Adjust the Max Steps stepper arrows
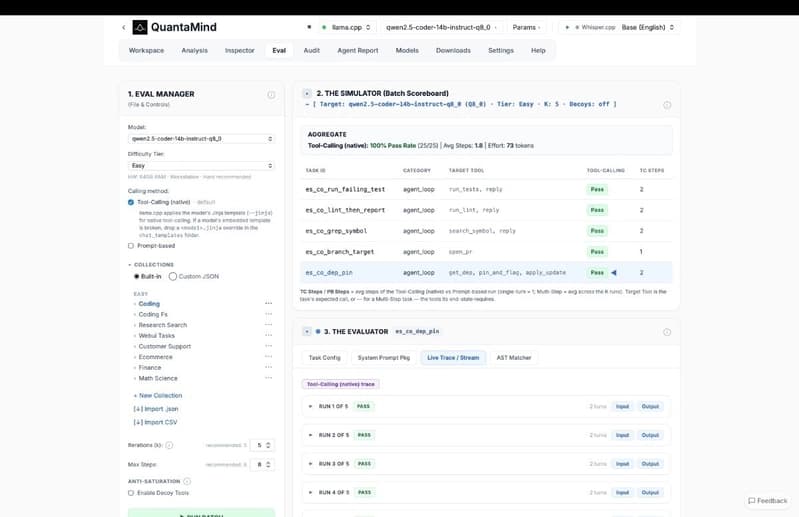 pos(268,465)
